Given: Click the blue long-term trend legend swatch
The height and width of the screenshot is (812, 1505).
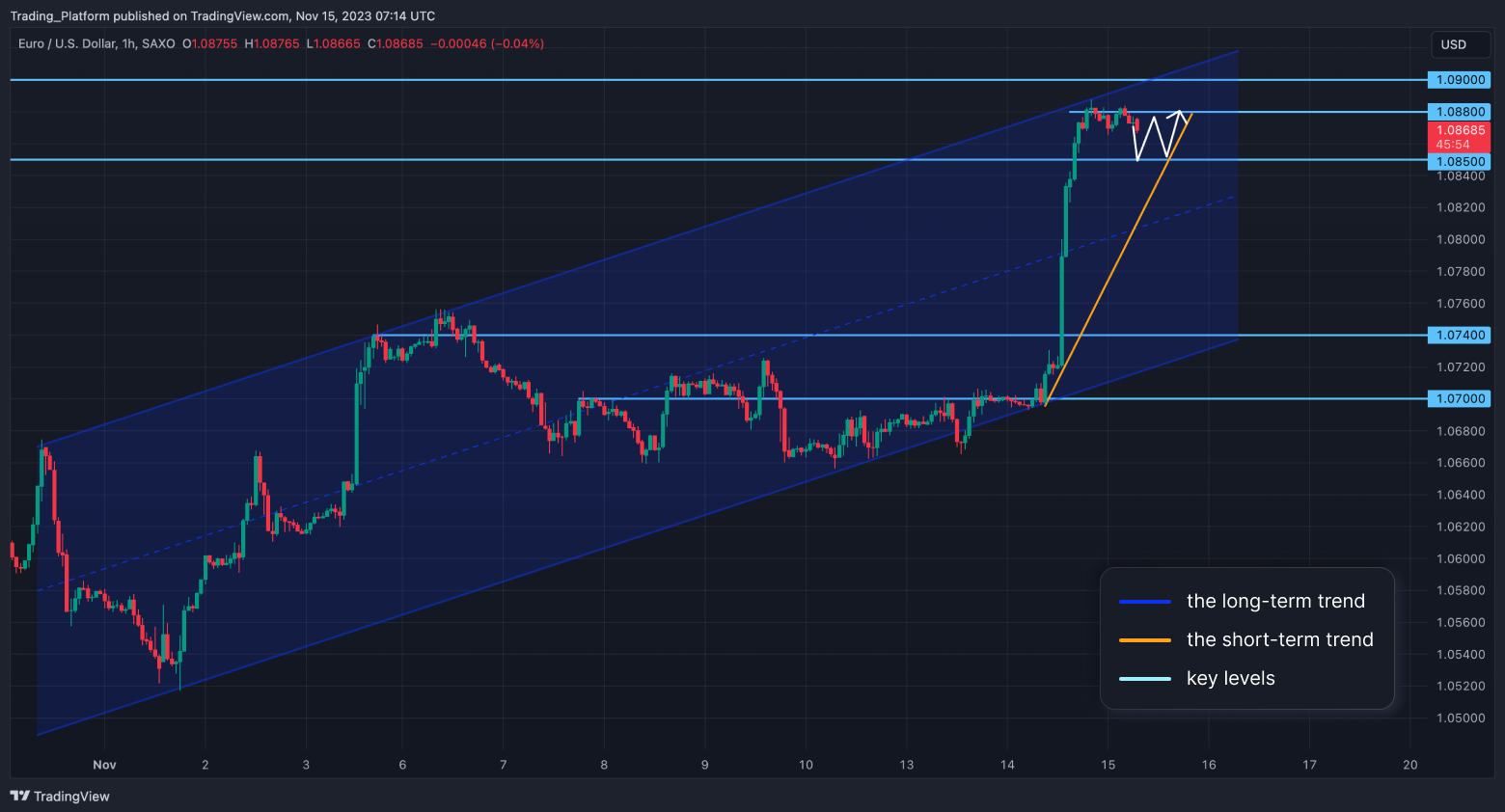Looking at the screenshot, I should (1145, 602).
